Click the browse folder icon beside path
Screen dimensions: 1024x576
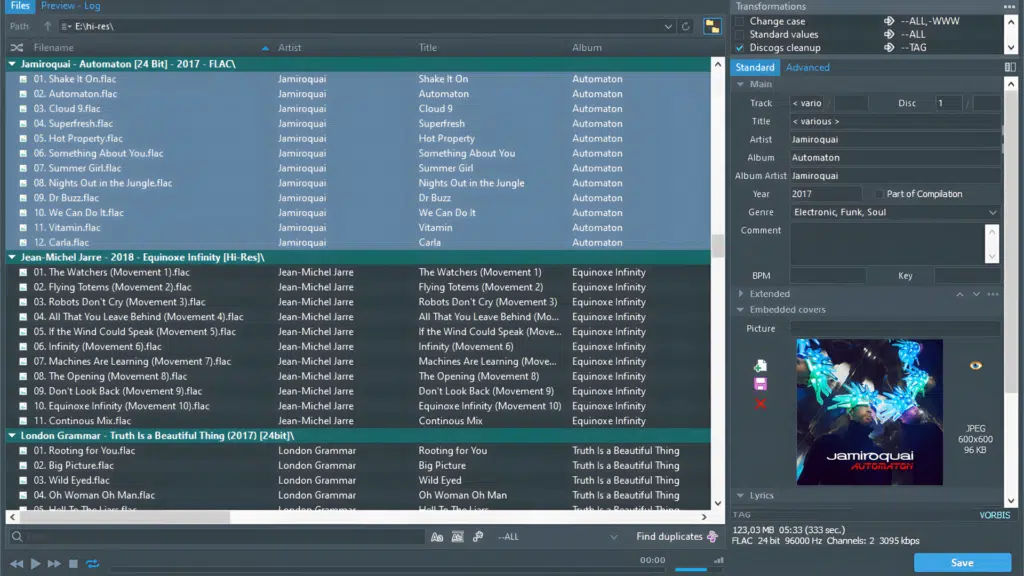713,26
